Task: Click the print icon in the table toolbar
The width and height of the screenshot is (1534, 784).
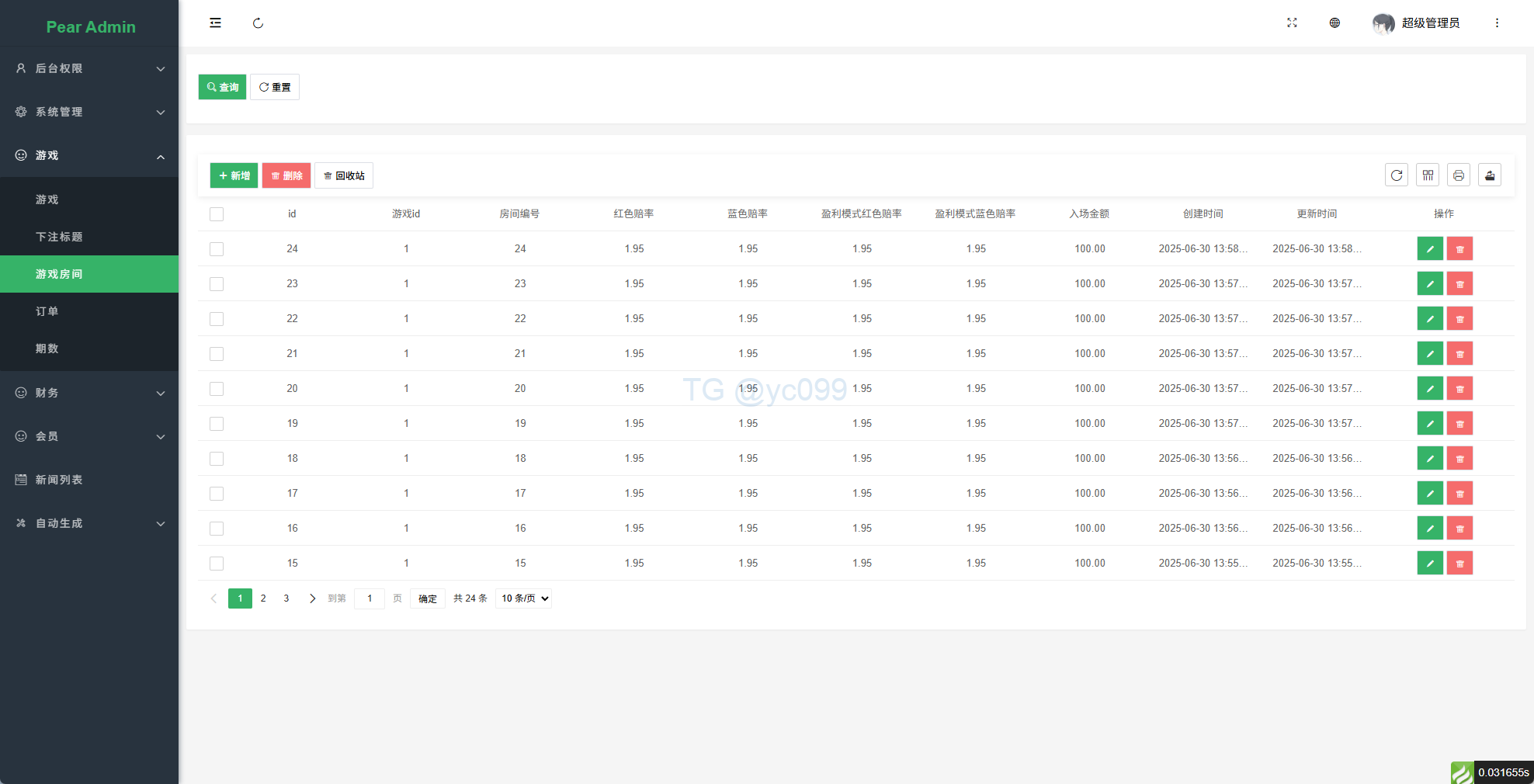Action: (1458, 175)
